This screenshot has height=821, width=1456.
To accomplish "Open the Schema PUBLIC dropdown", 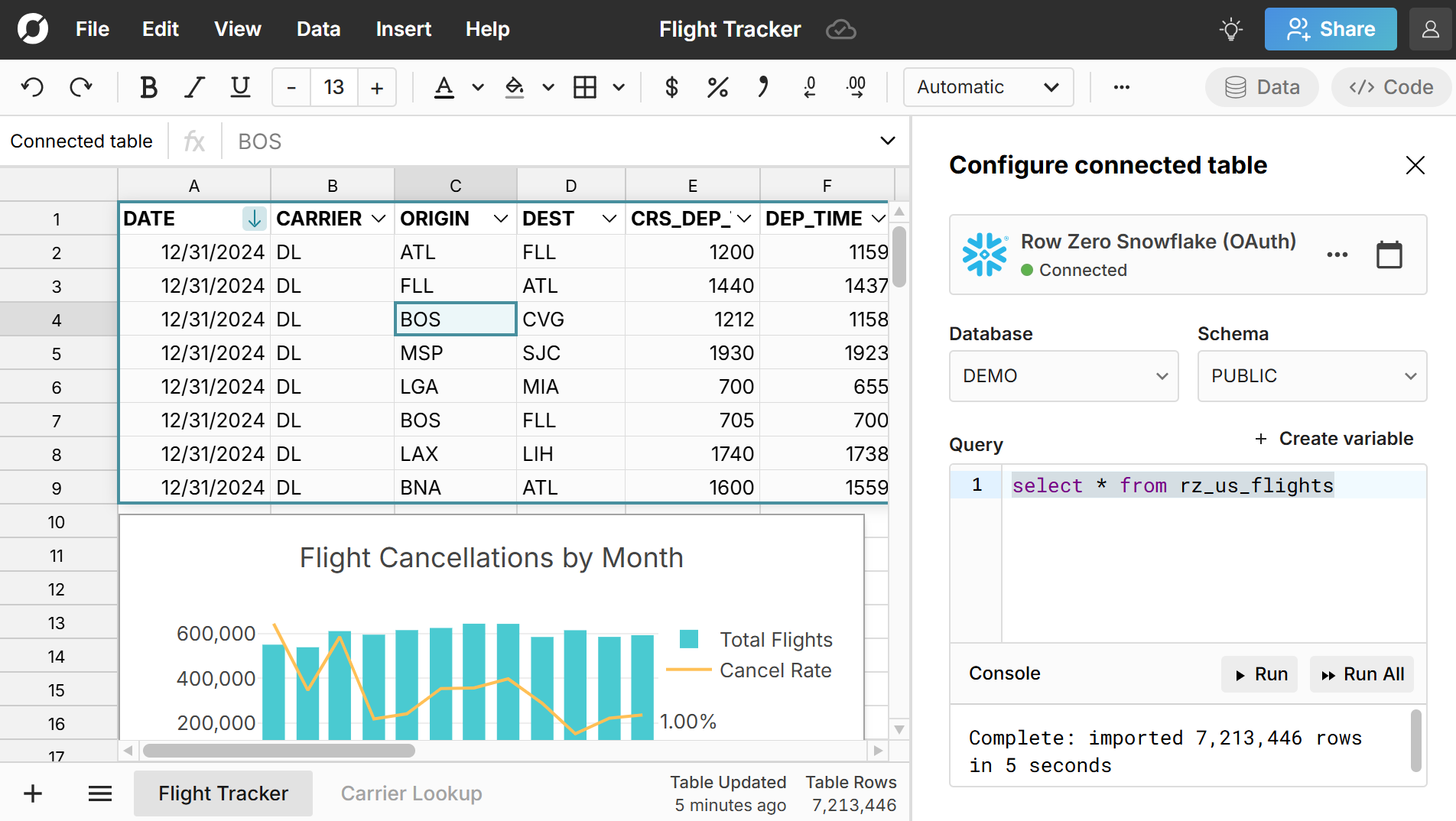I will pyautogui.click(x=1311, y=376).
